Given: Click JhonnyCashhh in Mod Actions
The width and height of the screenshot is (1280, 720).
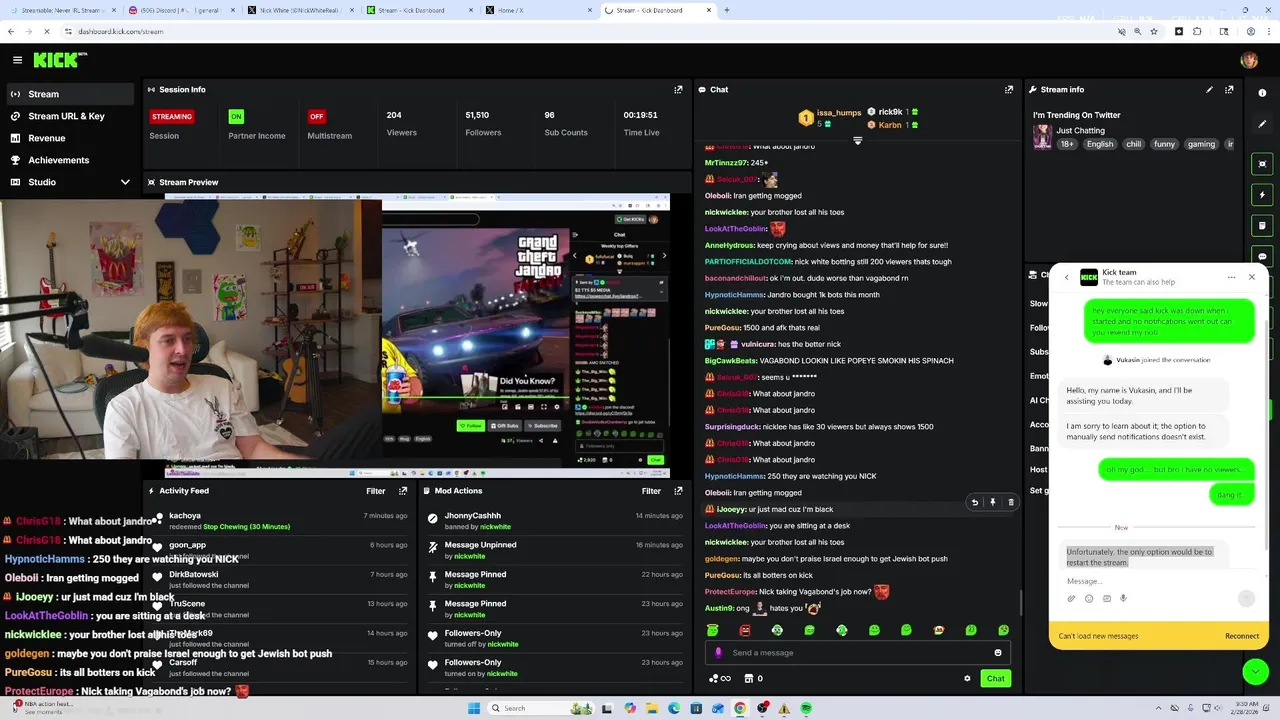Looking at the screenshot, I should [472, 516].
